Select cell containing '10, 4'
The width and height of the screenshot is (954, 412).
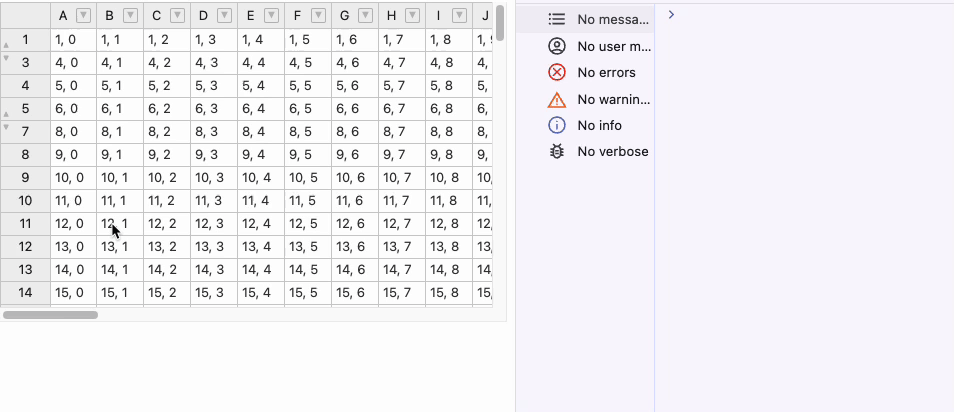(x=261, y=178)
